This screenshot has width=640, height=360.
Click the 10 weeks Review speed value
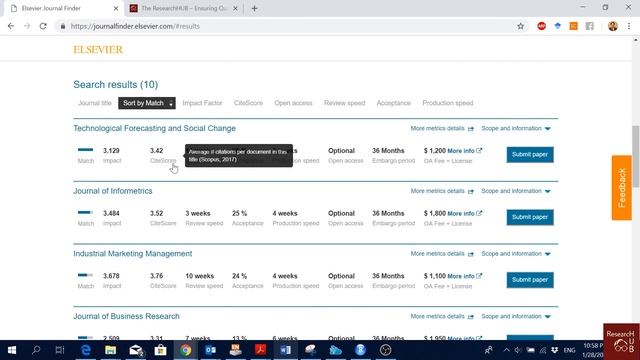(200, 276)
